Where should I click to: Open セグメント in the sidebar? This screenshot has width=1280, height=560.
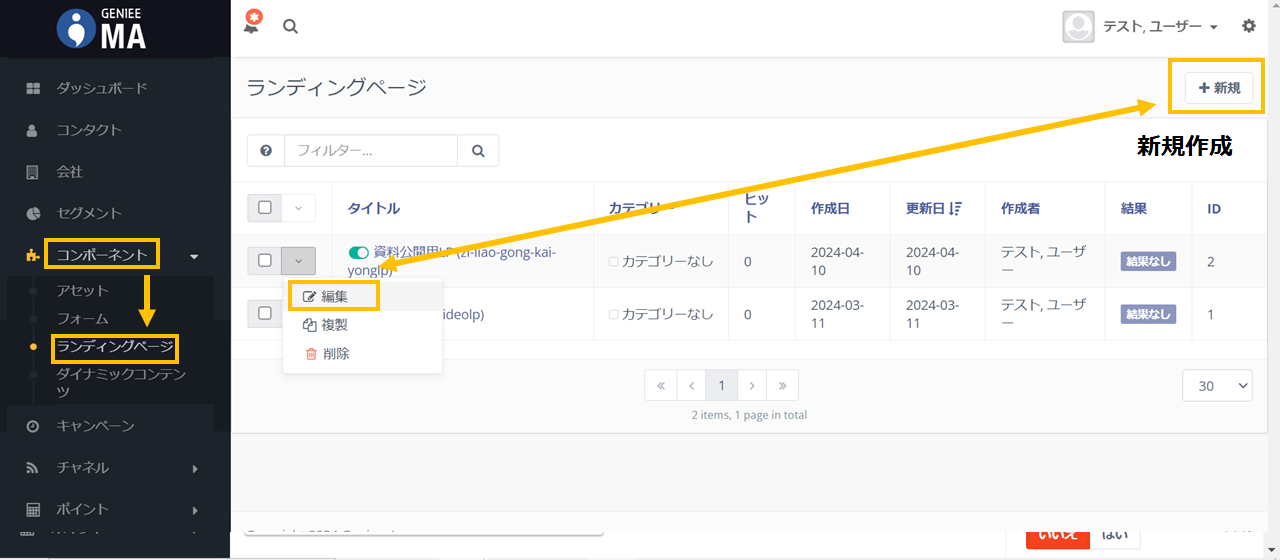(x=89, y=213)
